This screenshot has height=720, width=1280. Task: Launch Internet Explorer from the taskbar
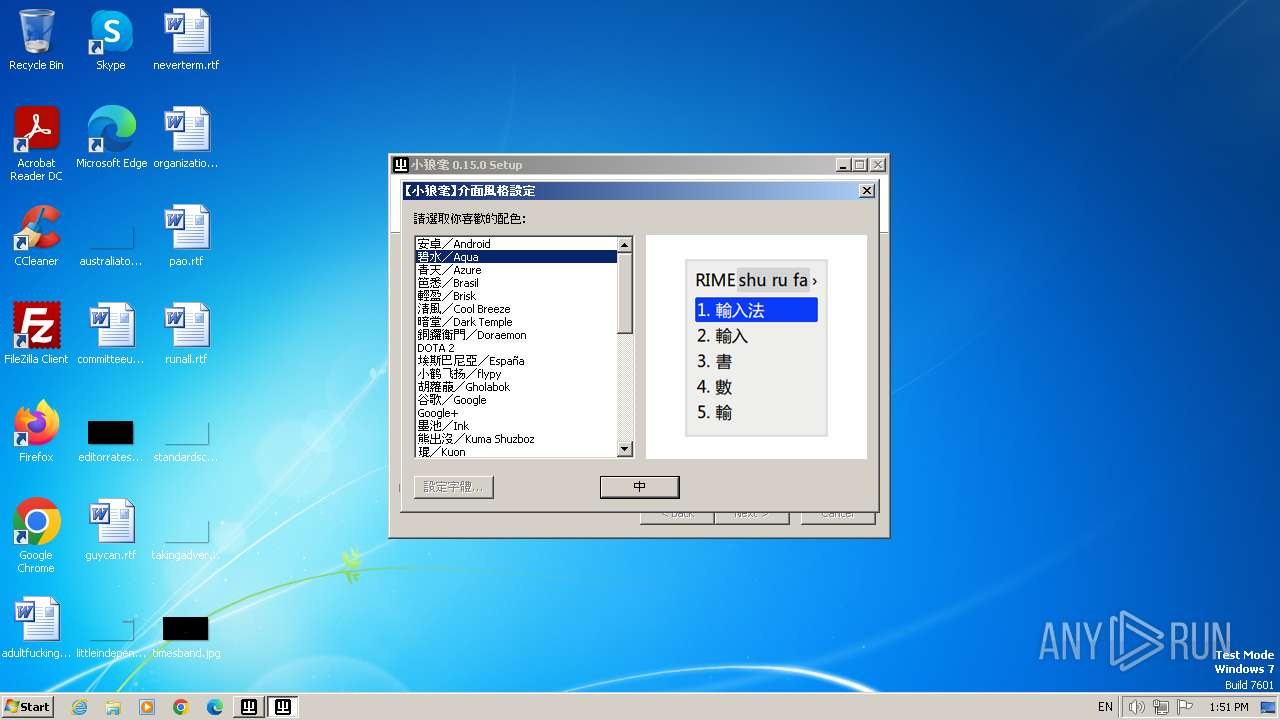tap(79, 707)
